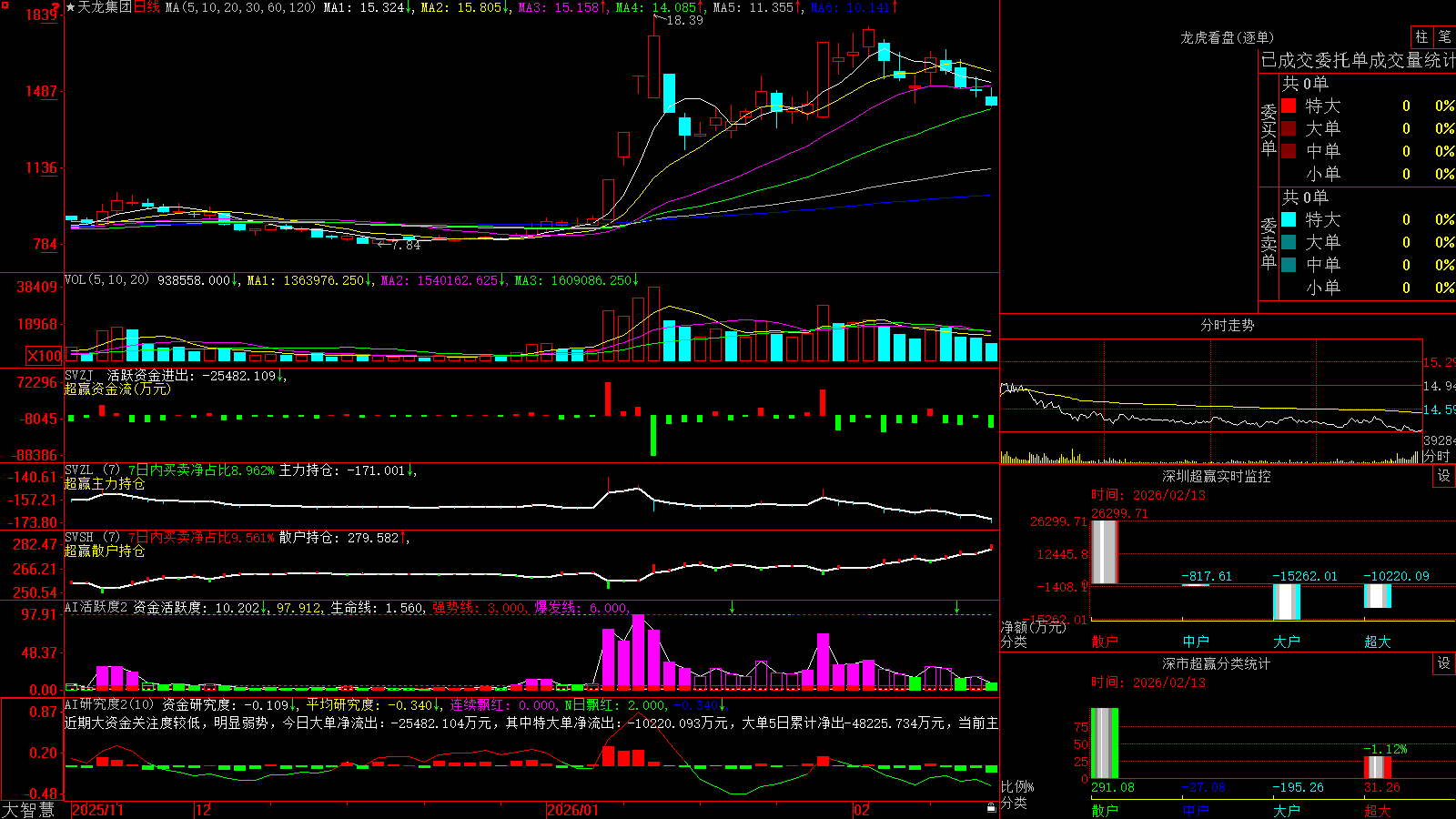The image size is (1456, 819).
Task: Click MA6: 10.141 value in the main chart header
Action: tap(850, 7)
